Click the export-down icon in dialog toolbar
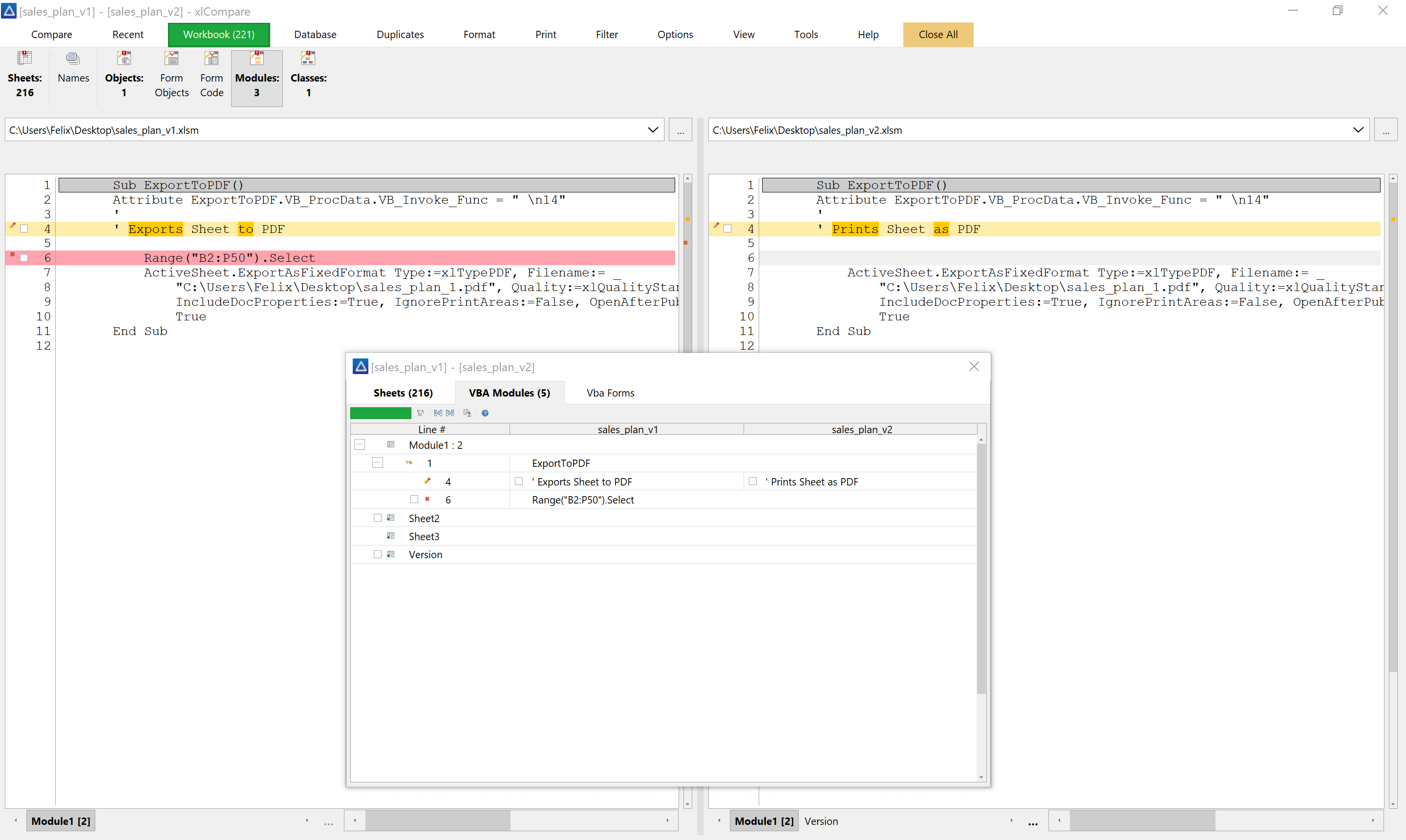1406x840 pixels. 467,413
